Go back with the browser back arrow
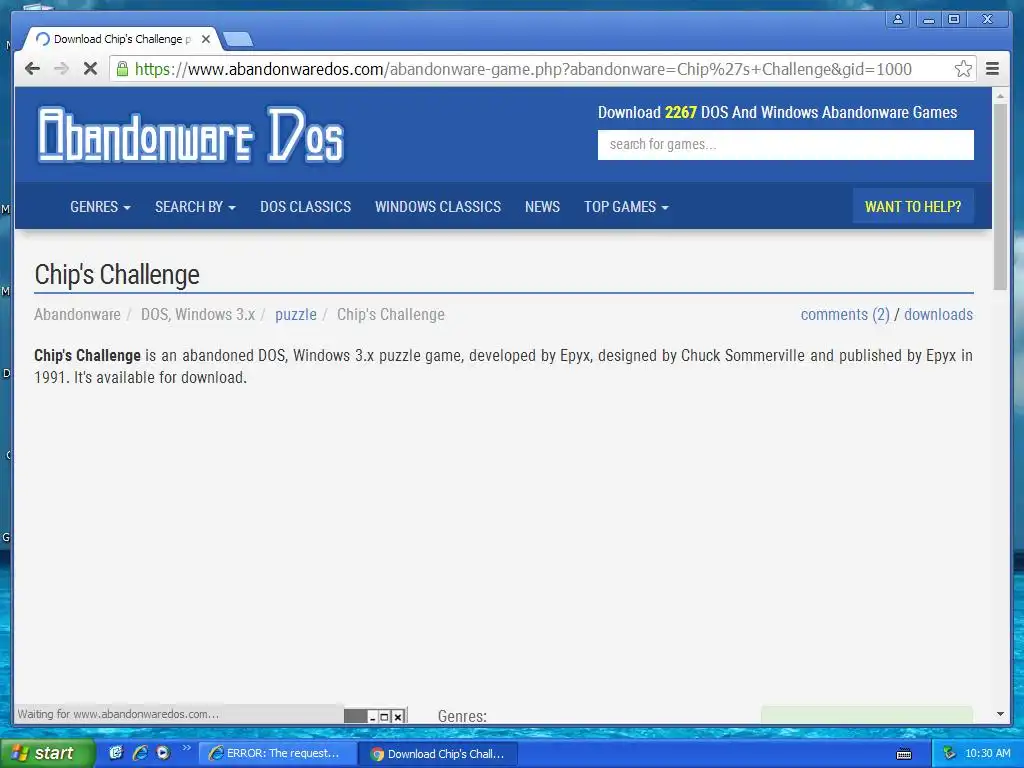Image resolution: width=1024 pixels, height=768 pixels. [x=32, y=69]
